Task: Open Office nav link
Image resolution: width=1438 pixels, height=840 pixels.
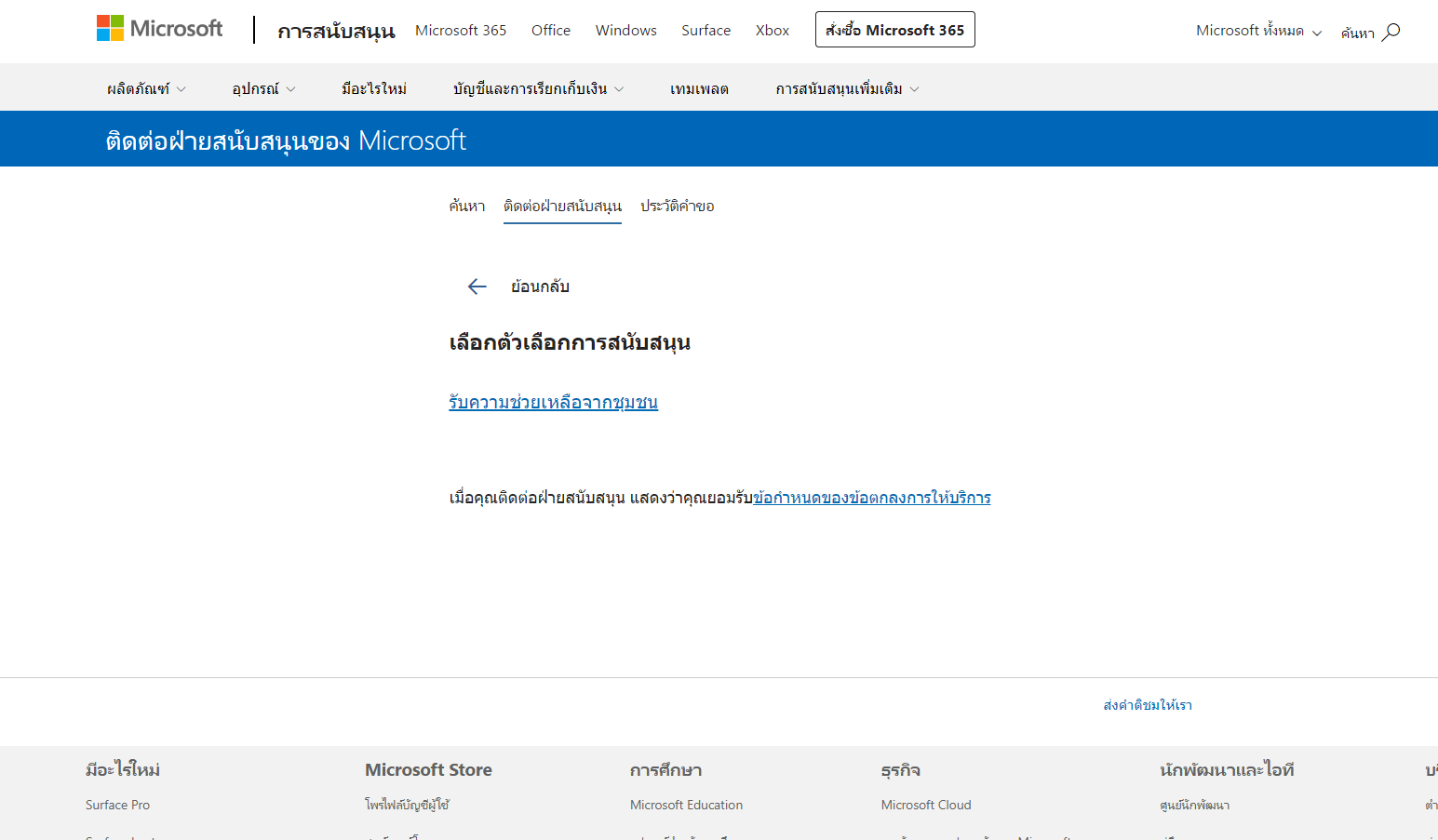Action: [551, 30]
